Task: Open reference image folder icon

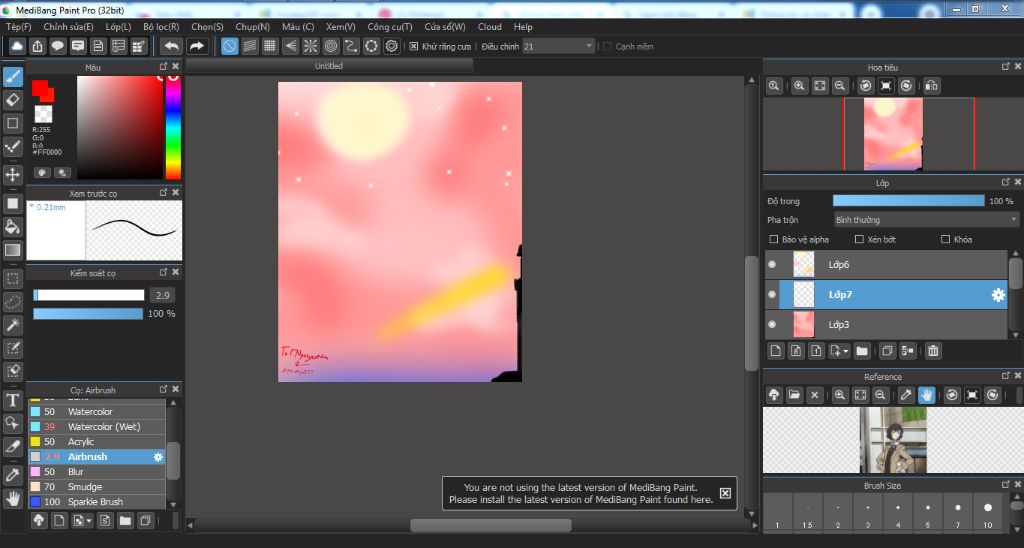Action: click(794, 395)
